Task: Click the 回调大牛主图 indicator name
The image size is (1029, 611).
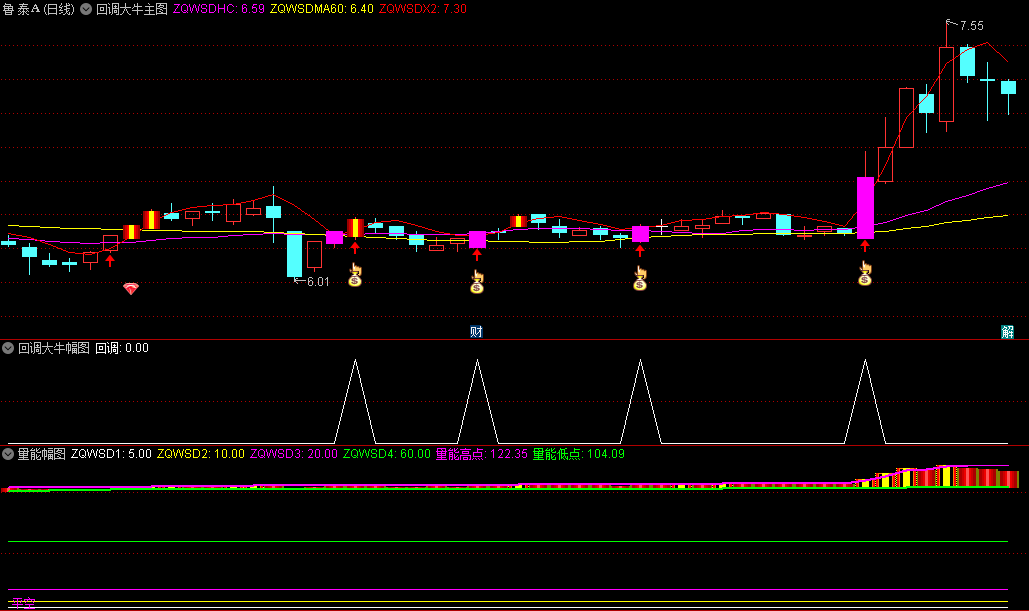Action: 132,9
